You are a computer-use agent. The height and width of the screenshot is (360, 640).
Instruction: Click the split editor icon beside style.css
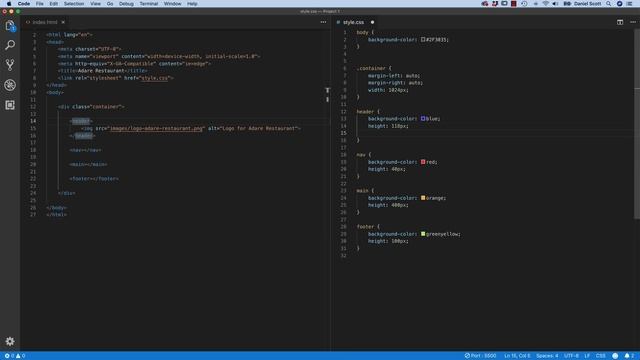[620, 22]
